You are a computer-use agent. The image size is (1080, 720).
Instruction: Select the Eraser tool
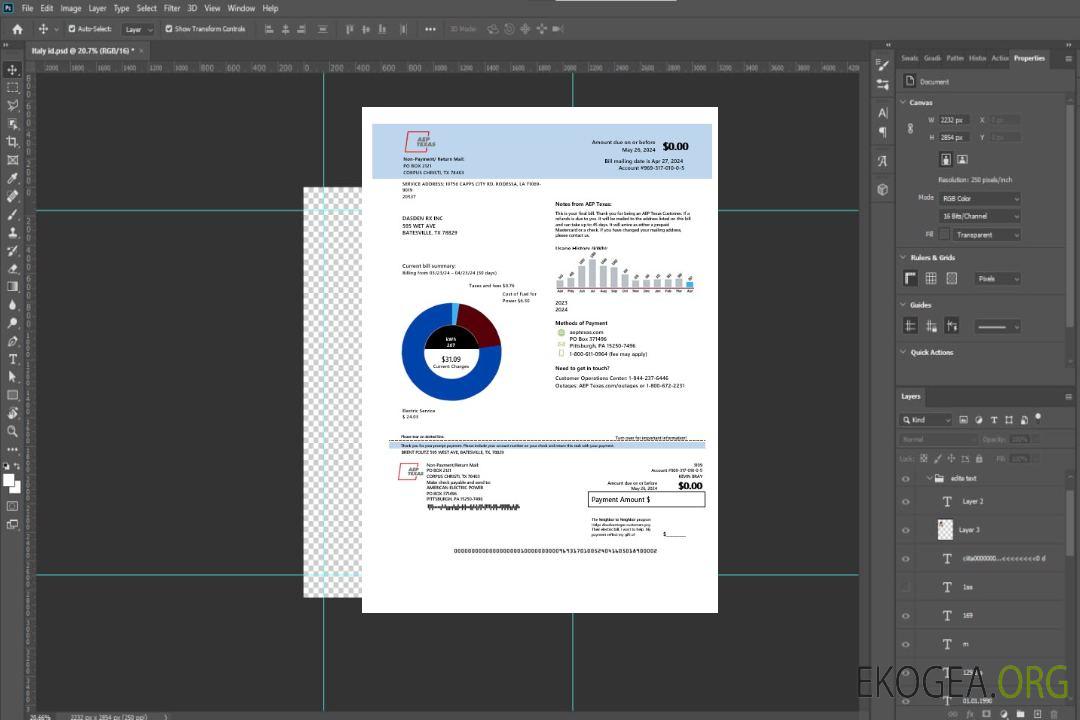click(x=12, y=269)
